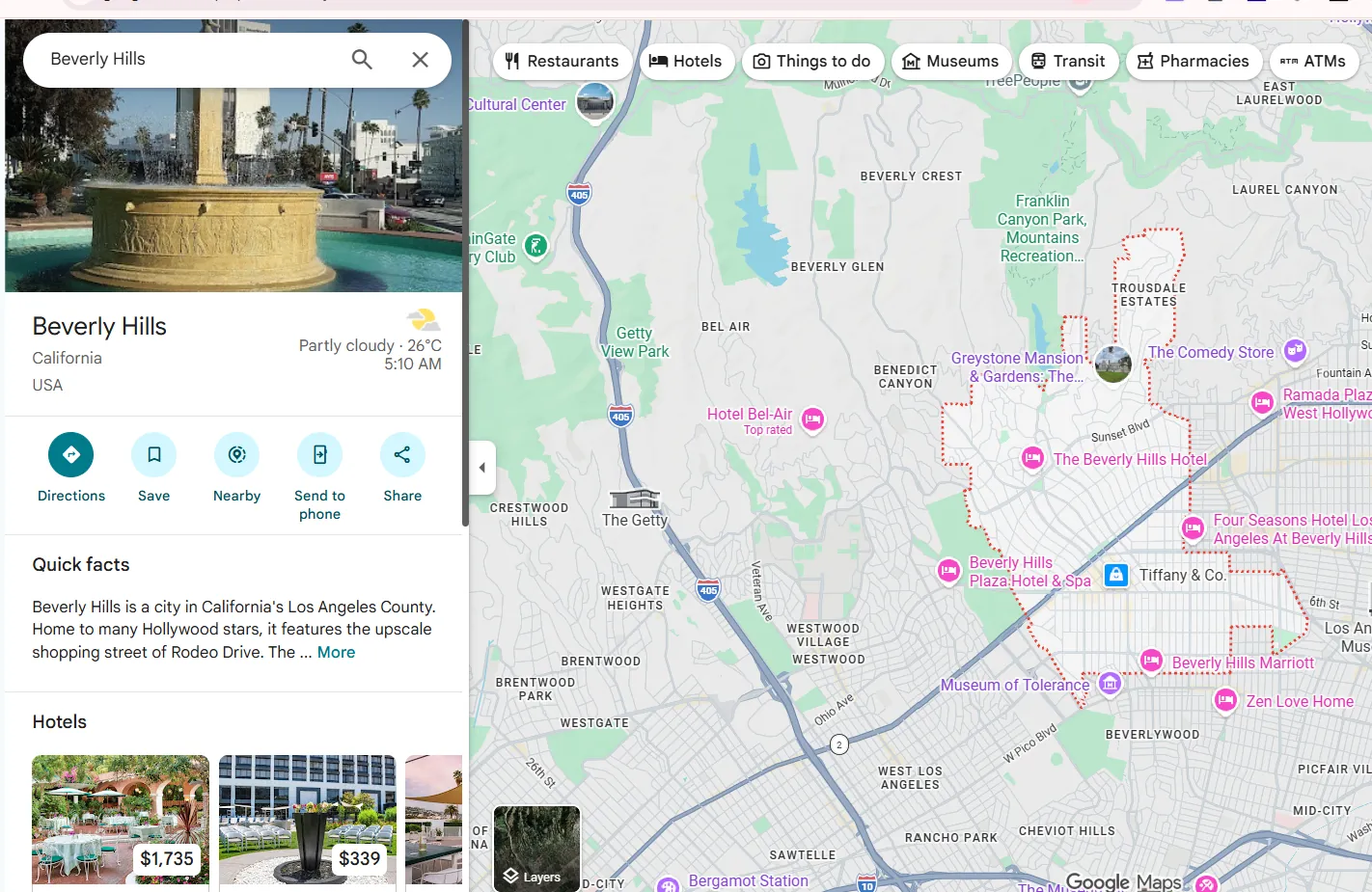Viewport: 1372px width, 892px height.
Task: Select Four Seasons Hotel marker
Action: coord(1193,527)
